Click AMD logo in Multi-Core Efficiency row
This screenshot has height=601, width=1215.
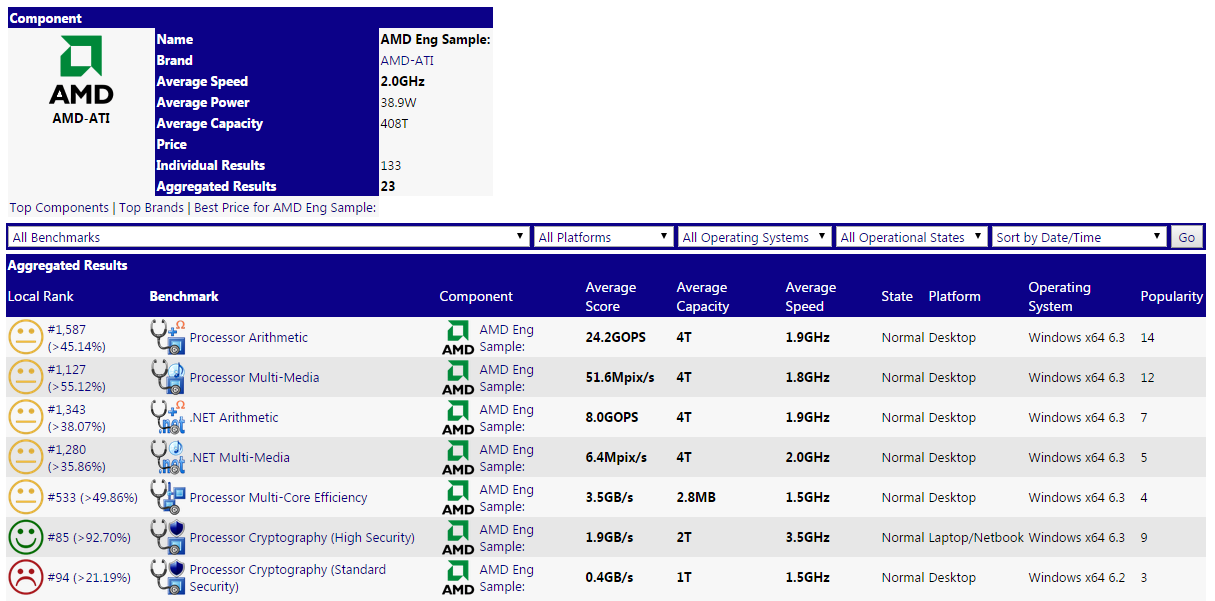point(458,498)
